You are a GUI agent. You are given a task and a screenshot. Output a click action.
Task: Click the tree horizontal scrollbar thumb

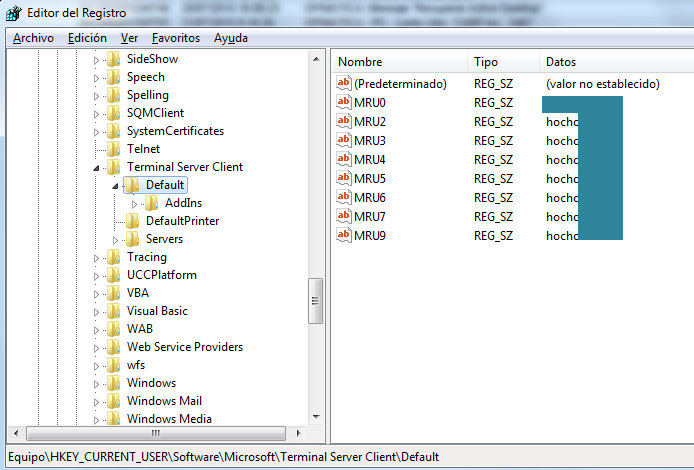156,433
